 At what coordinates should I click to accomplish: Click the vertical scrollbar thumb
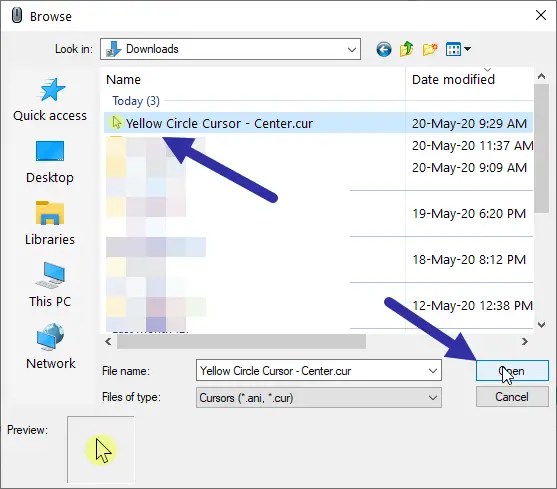point(541,148)
